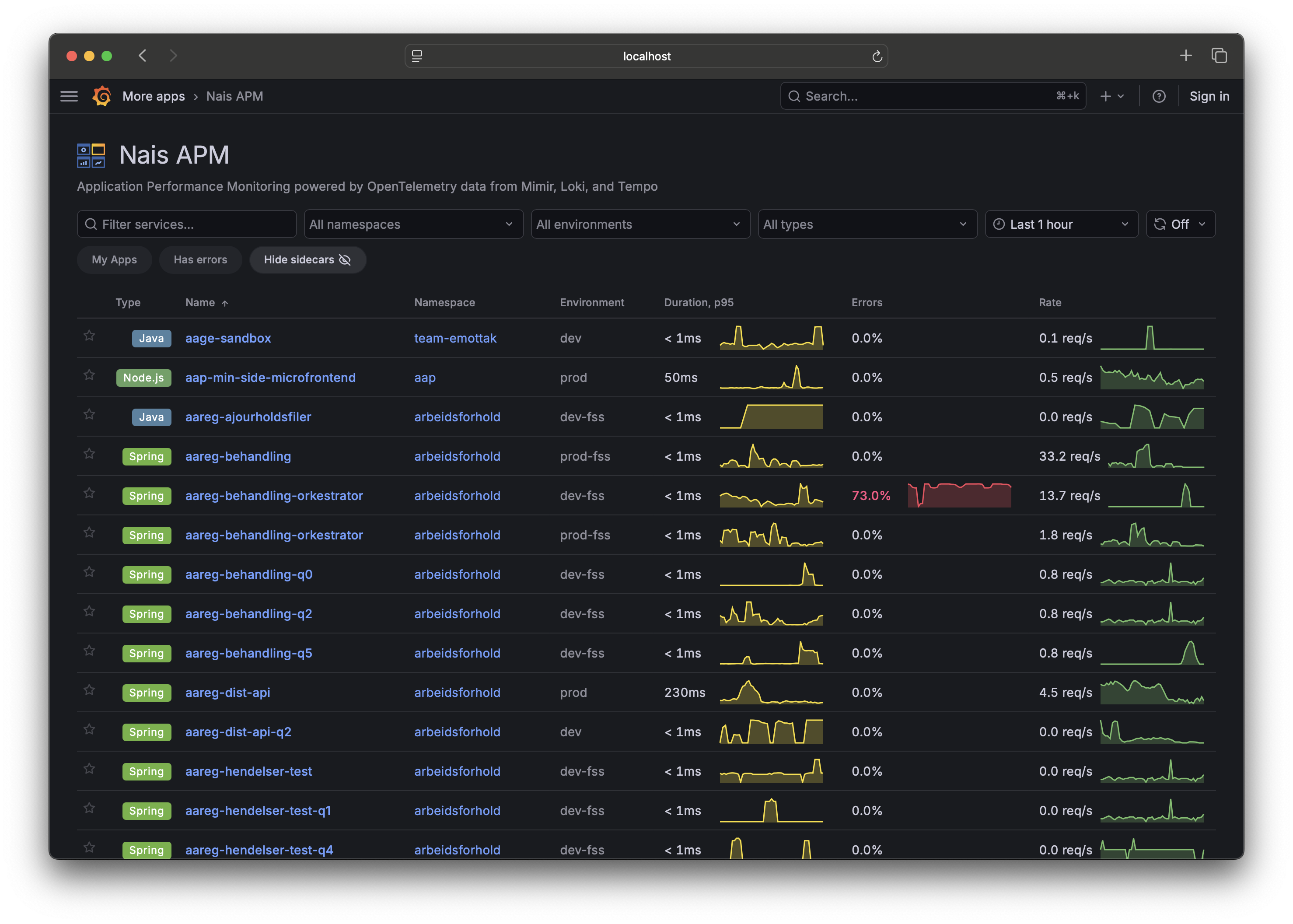The height and width of the screenshot is (924, 1293).
Task: Click the Type column header
Action: (127, 303)
